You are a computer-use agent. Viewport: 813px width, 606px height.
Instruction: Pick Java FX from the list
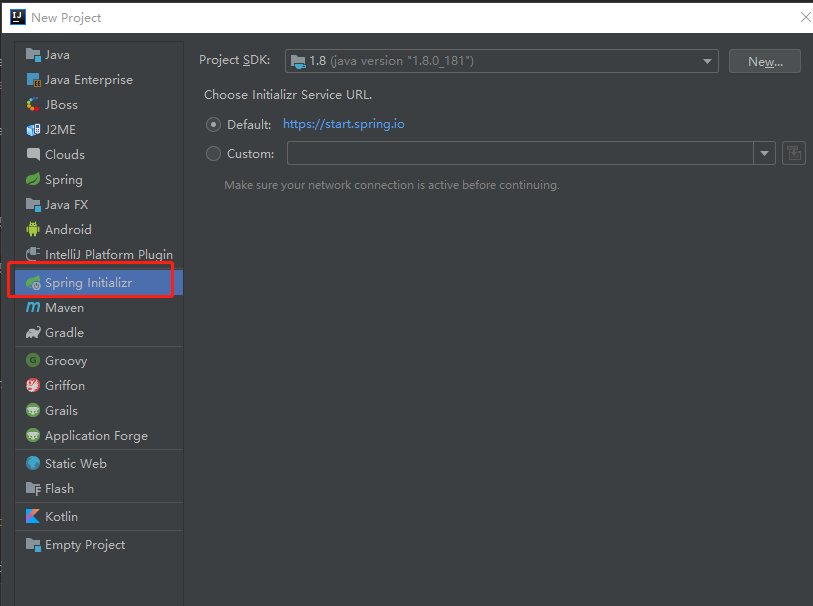click(x=99, y=204)
